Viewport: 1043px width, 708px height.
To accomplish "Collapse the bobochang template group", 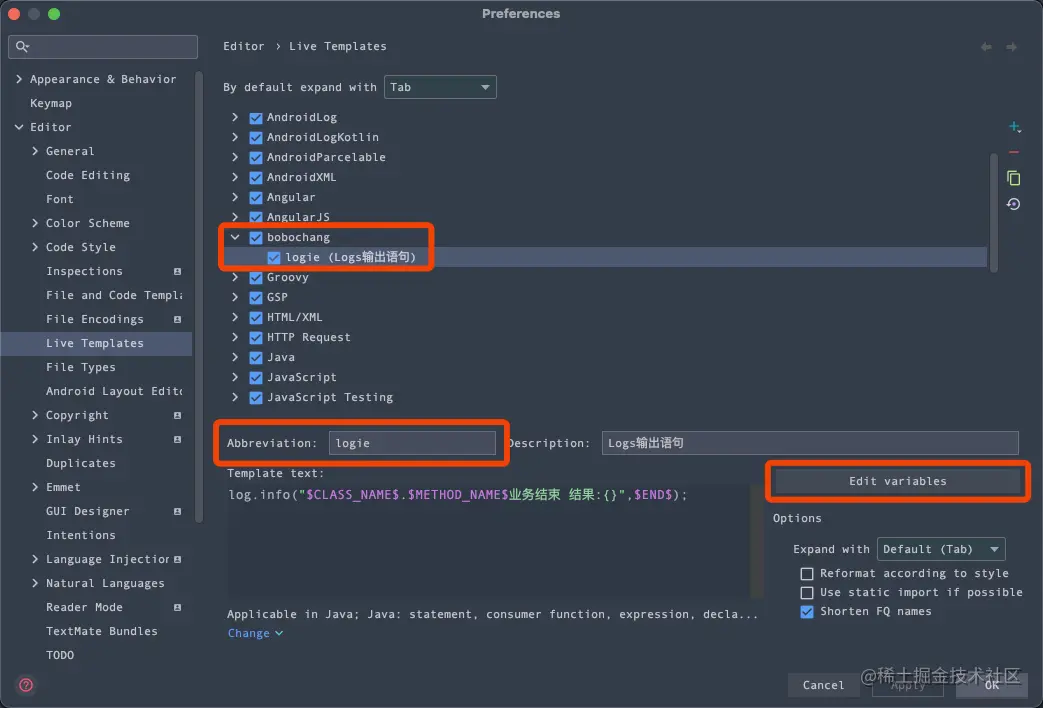I will [x=235, y=237].
